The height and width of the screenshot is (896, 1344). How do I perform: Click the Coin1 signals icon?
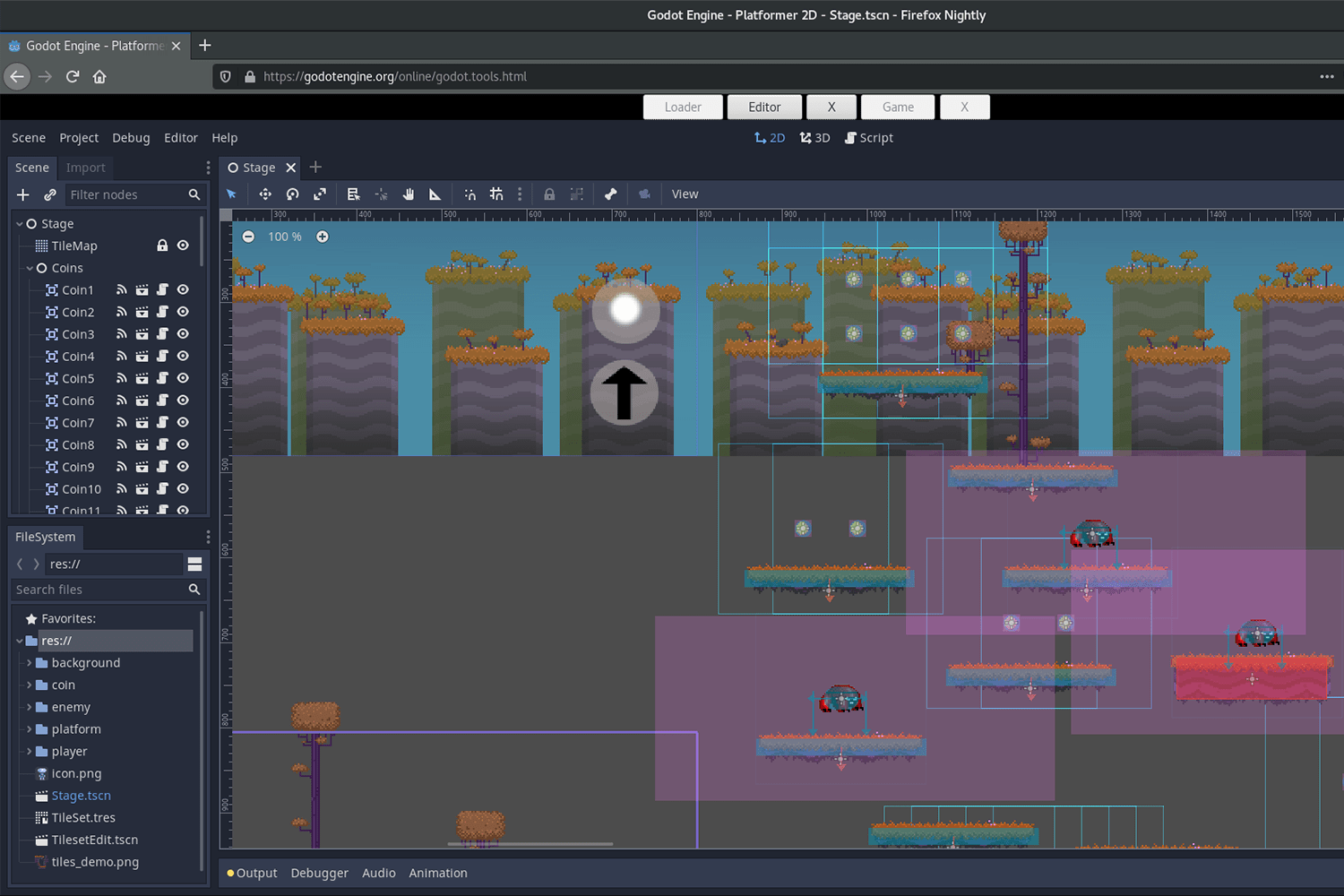(122, 290)
